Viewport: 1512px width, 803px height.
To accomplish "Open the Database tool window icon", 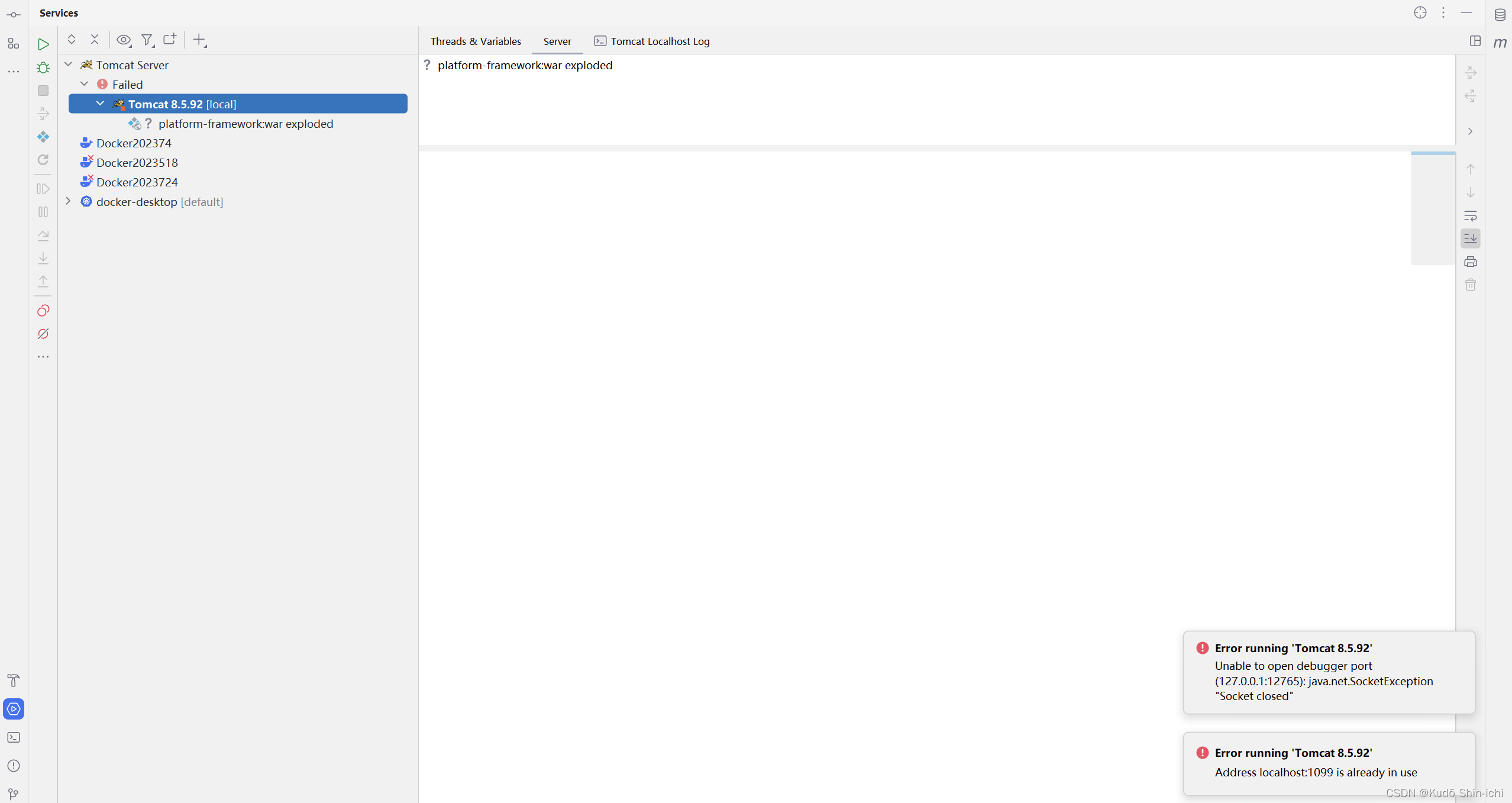I will [x=1500, y=15].
